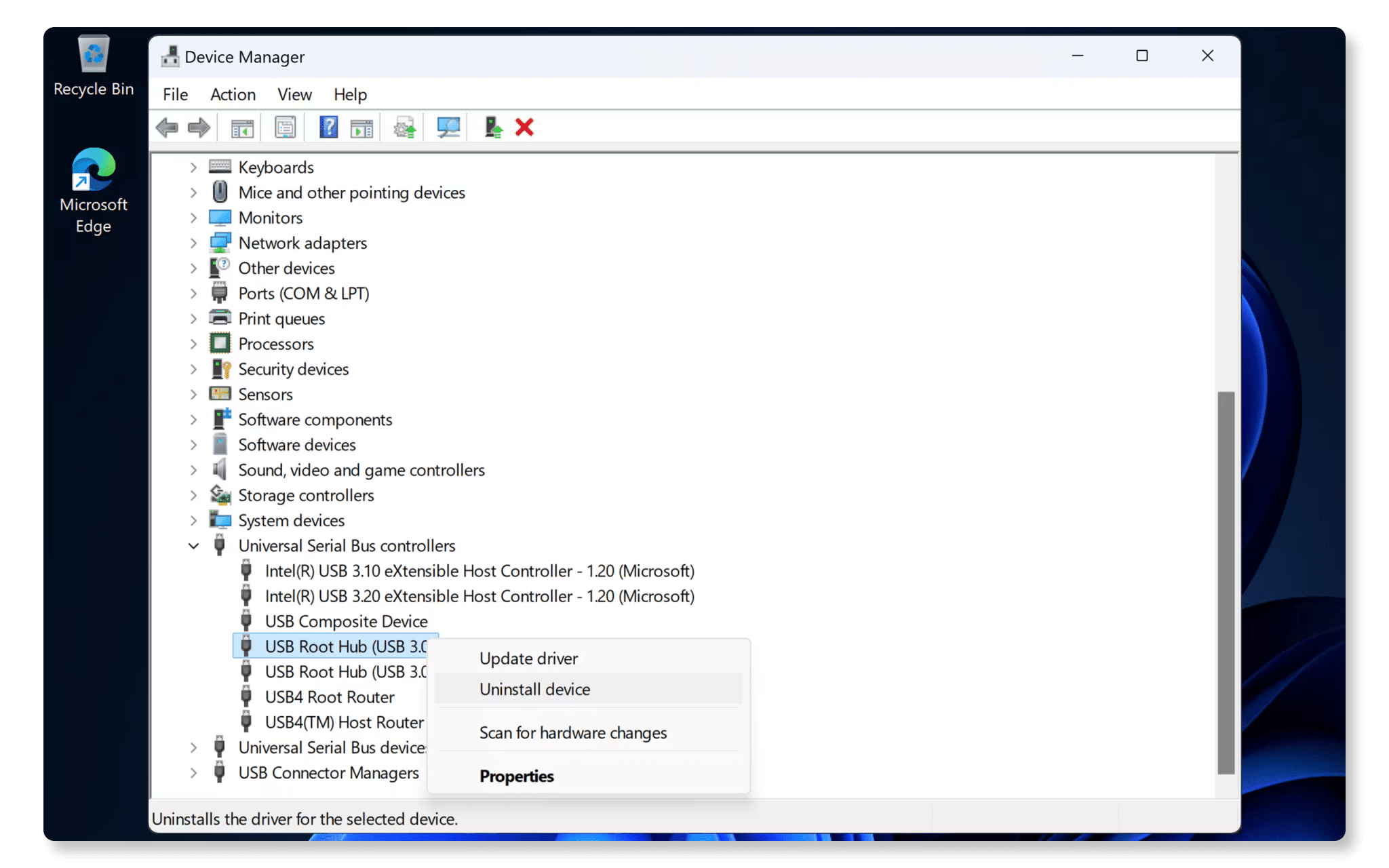Click the red X Uninstall device icon
The height and width of the screenshot is (868, 1389).
pos(524,127)
